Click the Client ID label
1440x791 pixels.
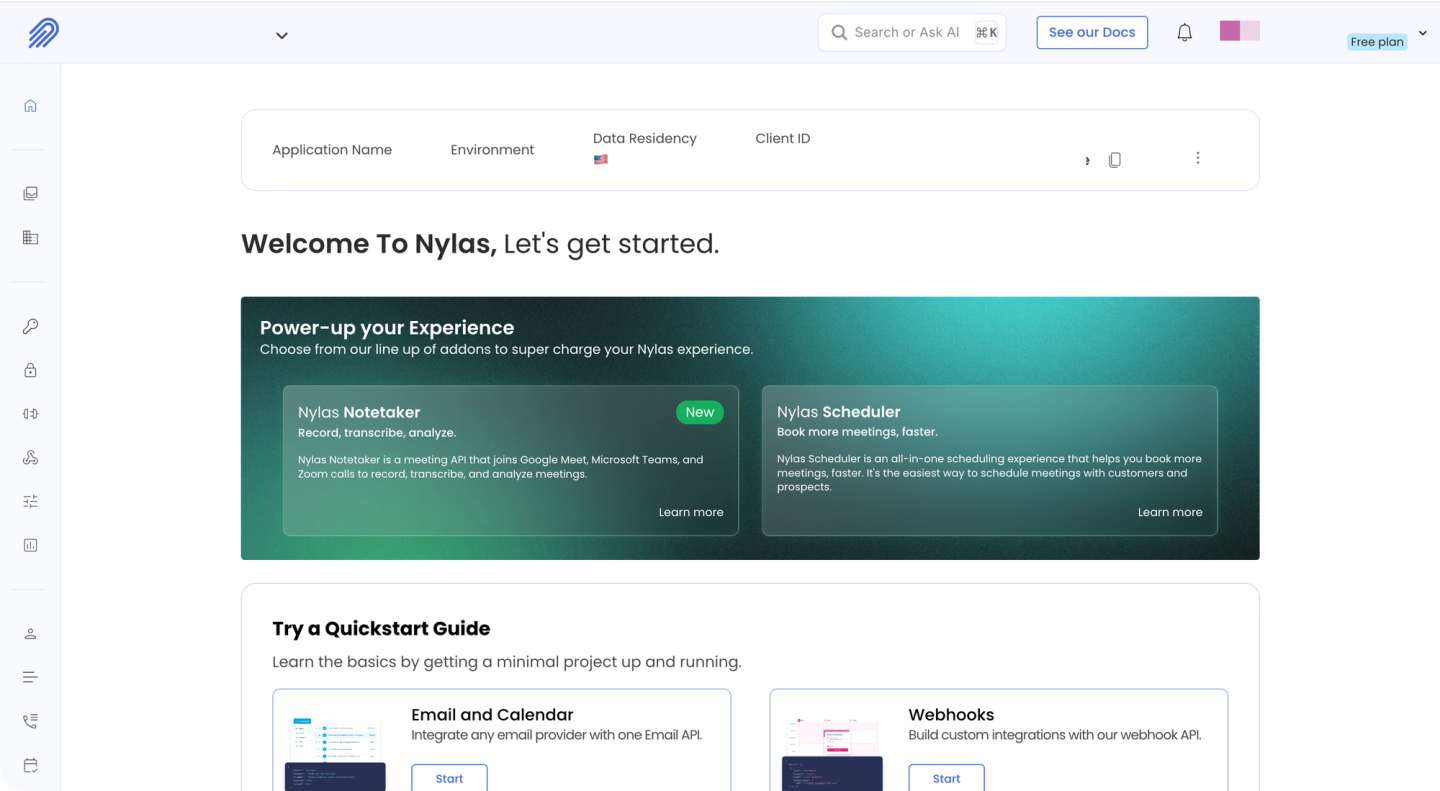point(783,138)
